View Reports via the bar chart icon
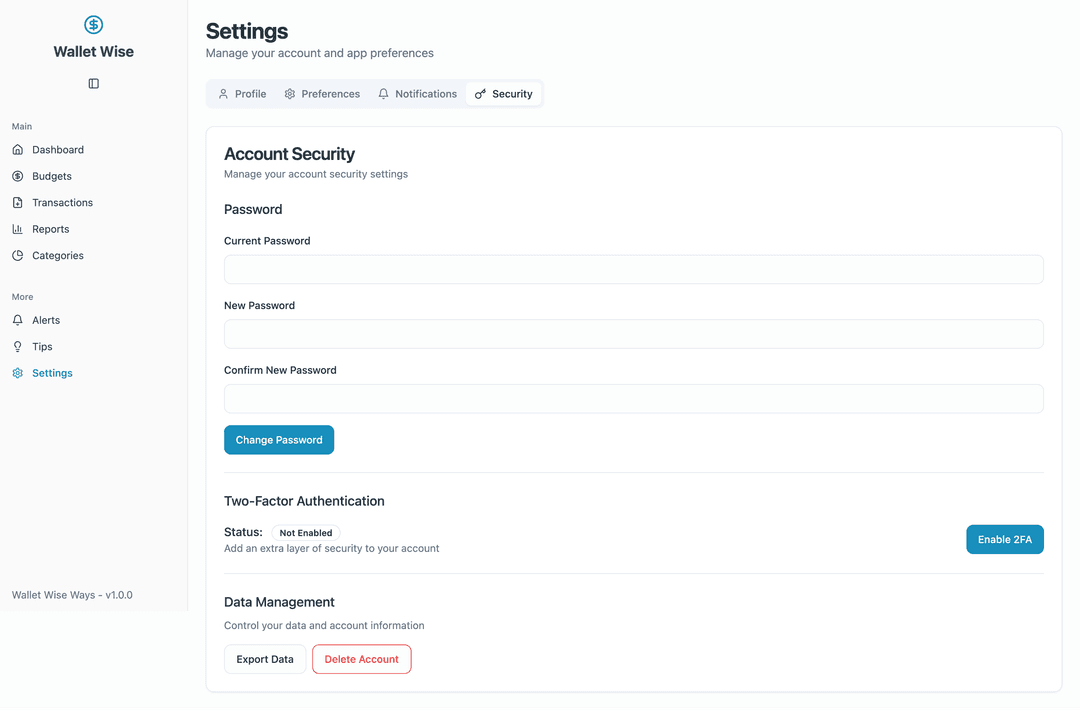 coord(19,229)
